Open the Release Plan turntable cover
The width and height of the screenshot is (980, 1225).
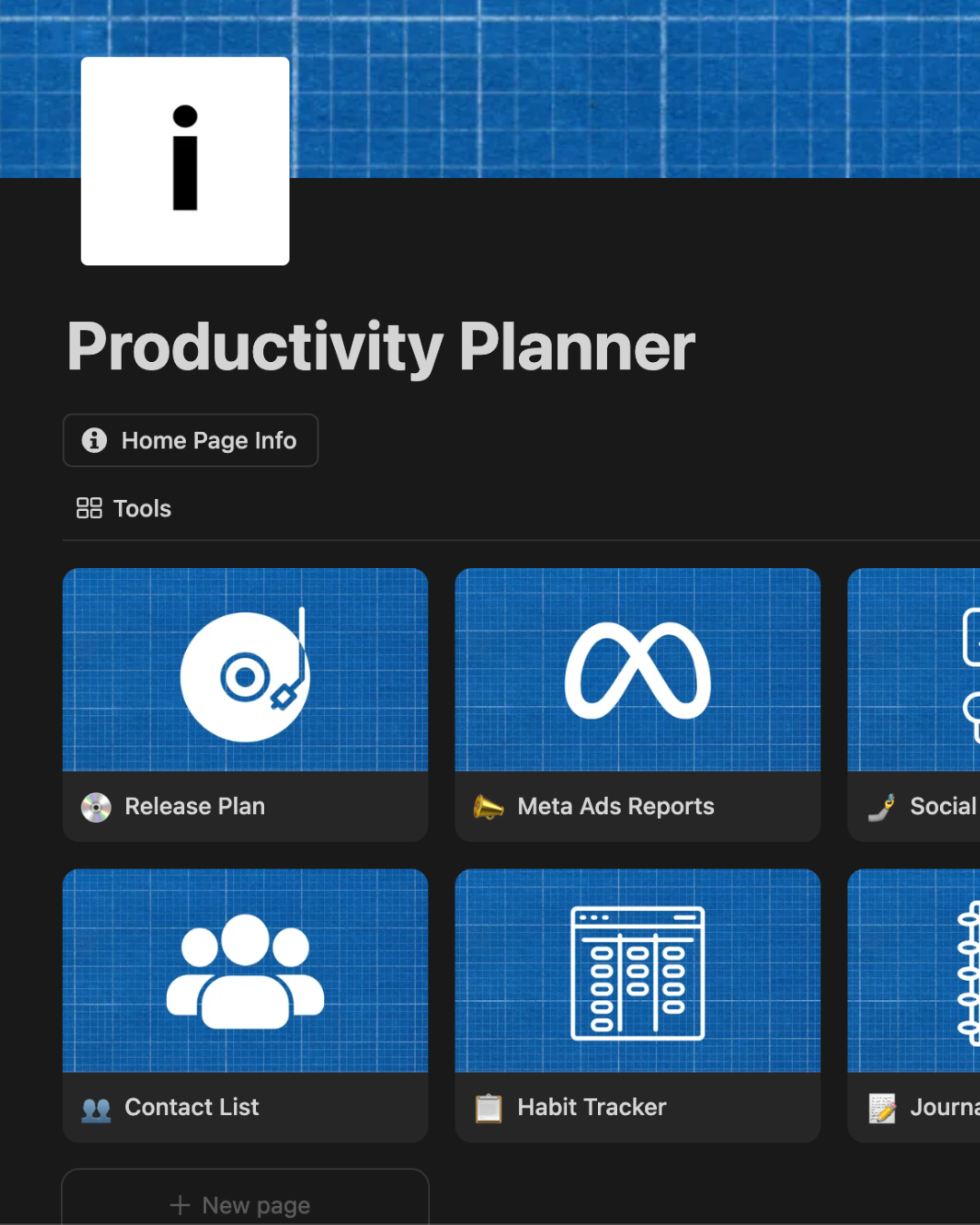click(x=245, y=671)
